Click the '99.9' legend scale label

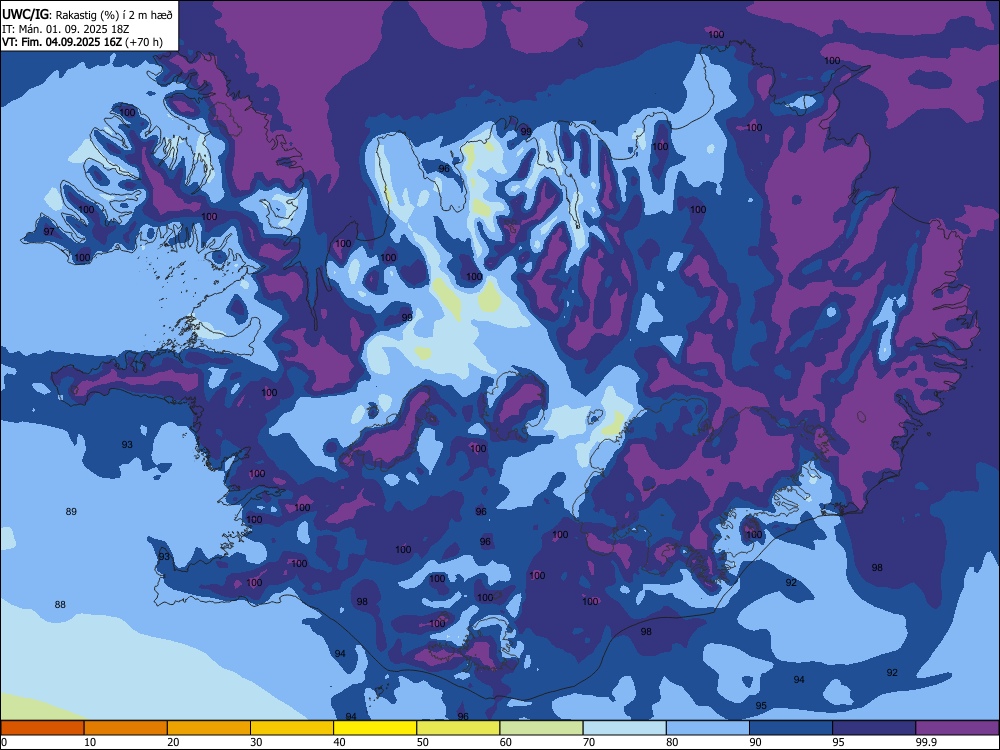tap(925, 742)
